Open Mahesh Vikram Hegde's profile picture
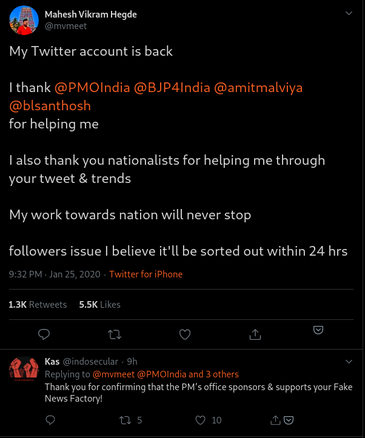The width and height of the screenshot is (365, 438). [x=24, y=20]
